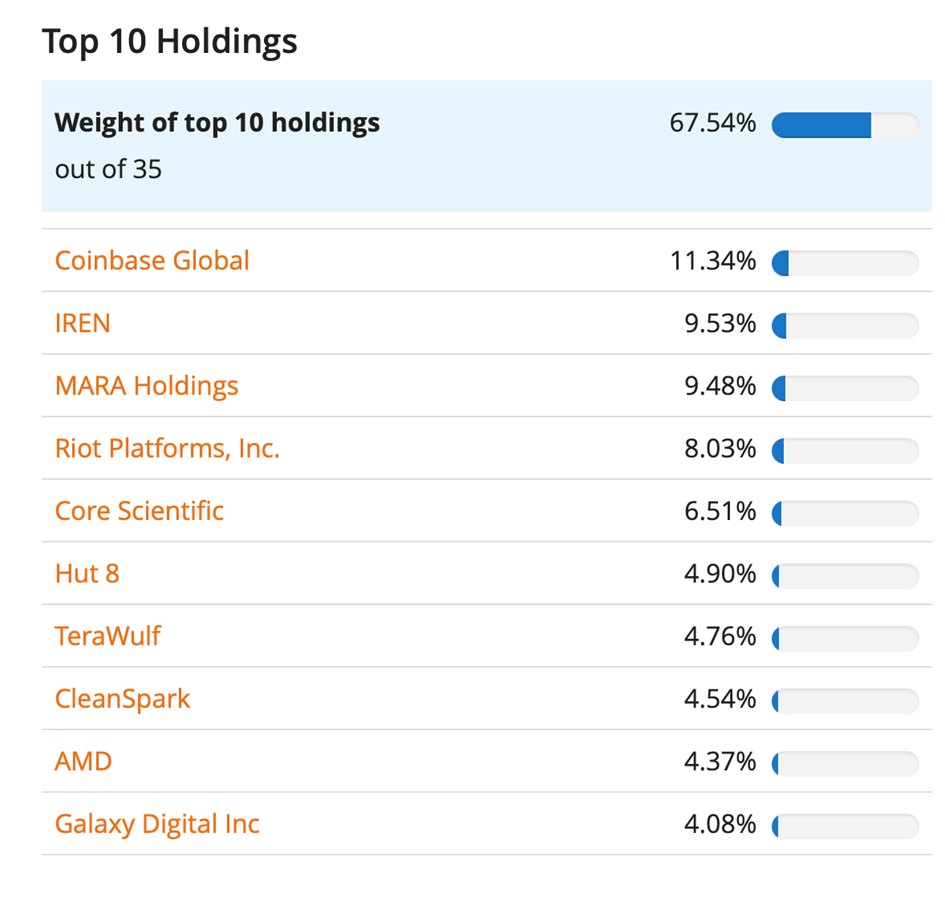Click the 67.54% top holdings weight bar

845,125
